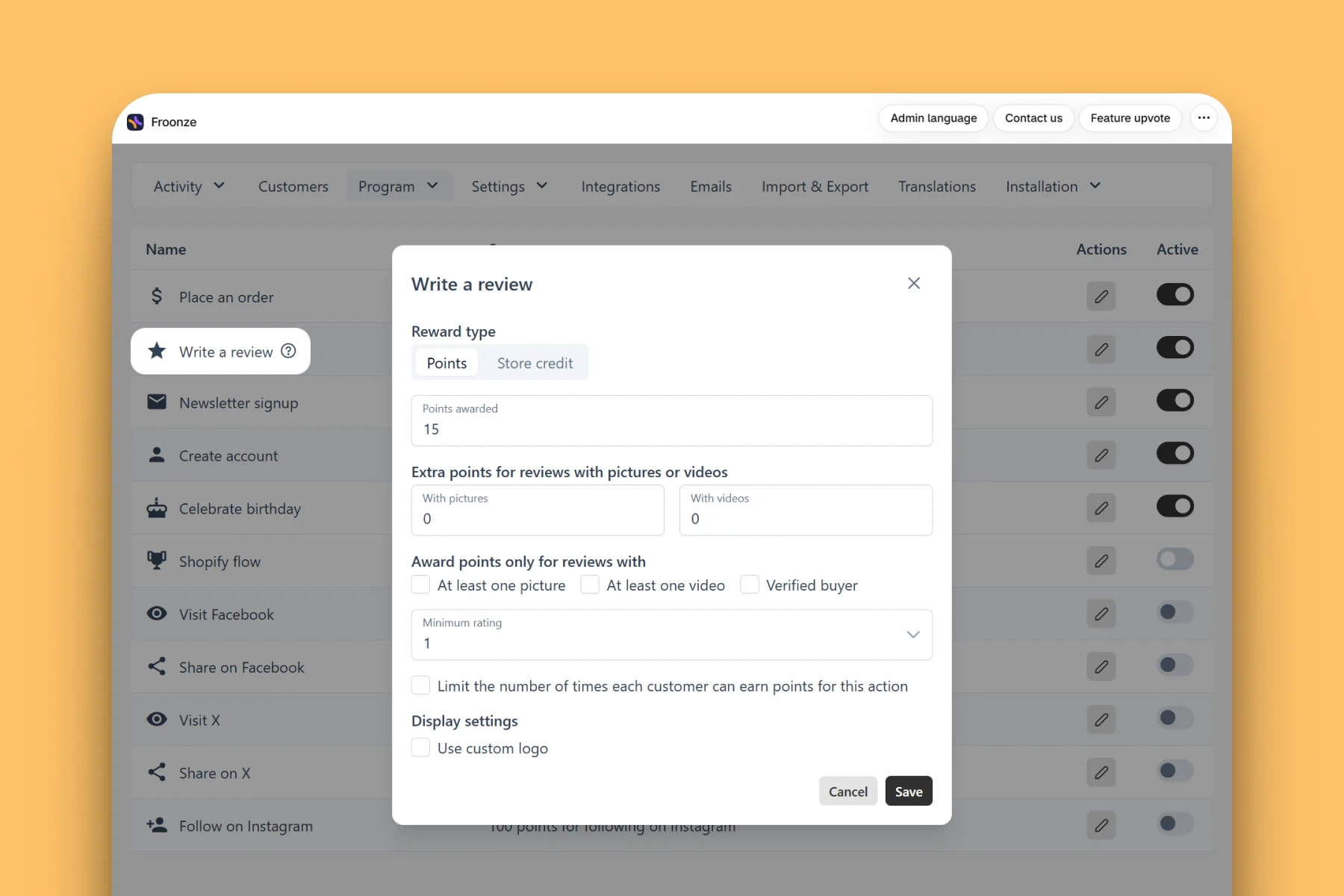1344x896 pixels.
Task: Select the Points reward type
Action: pos(447,363)
